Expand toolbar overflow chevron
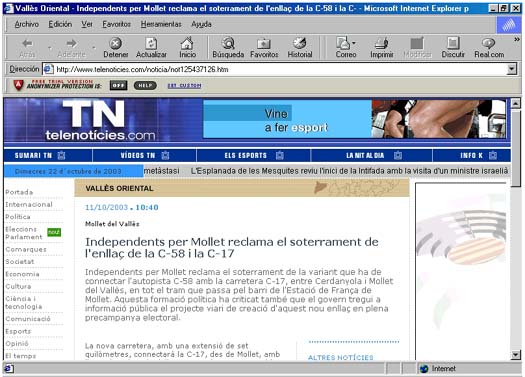Screen dimensions: 525x377 517,40
